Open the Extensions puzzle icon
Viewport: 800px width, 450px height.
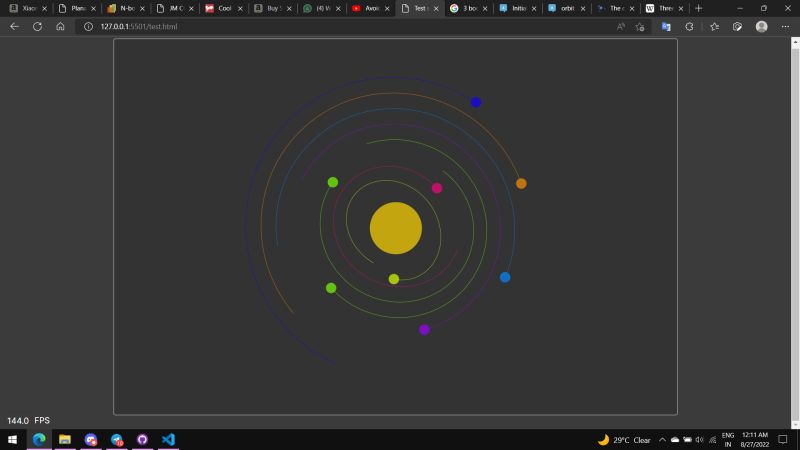tap(689, 27)
